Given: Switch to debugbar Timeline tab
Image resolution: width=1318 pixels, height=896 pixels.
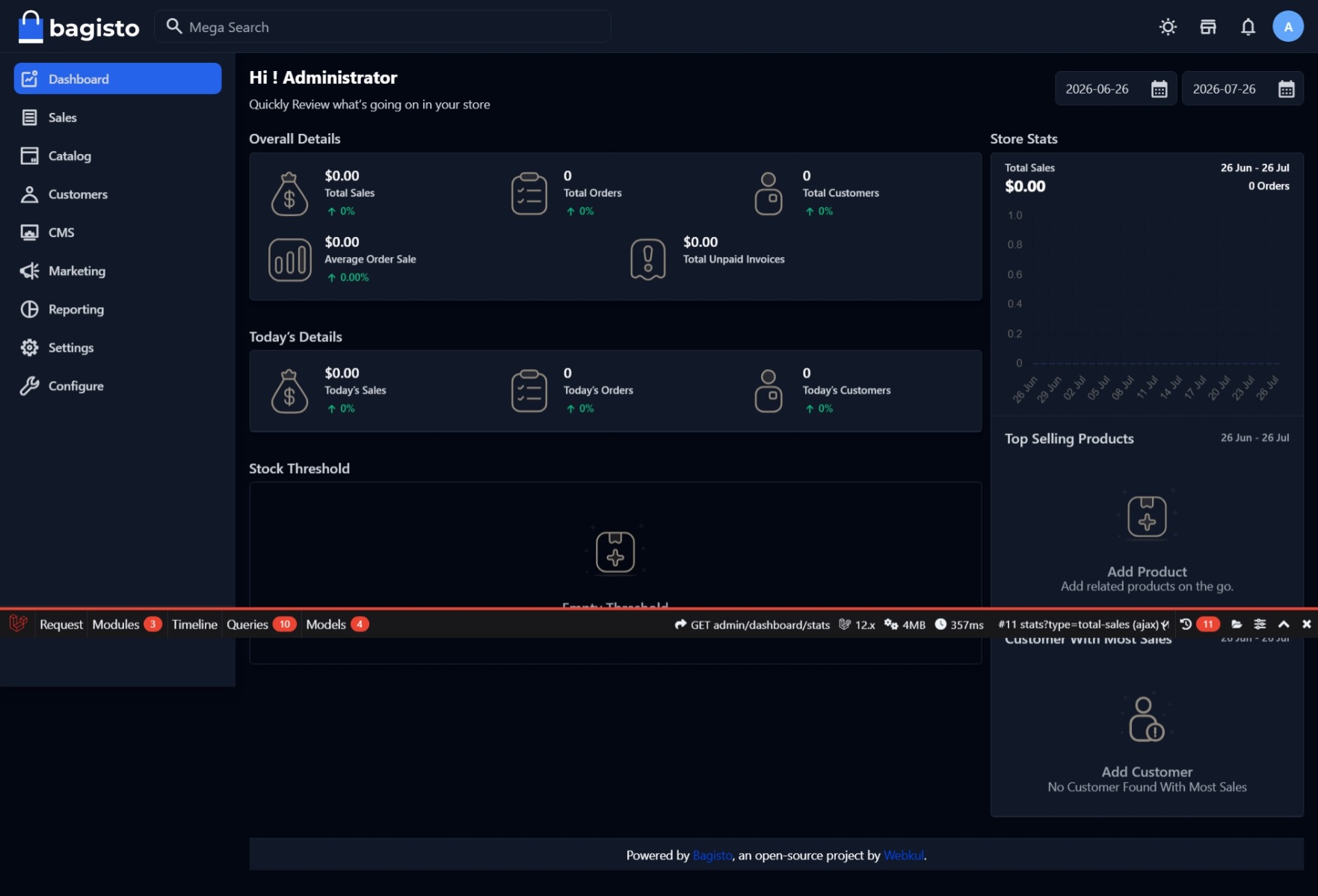Looking at the screenshot, I should coord(194,624).
